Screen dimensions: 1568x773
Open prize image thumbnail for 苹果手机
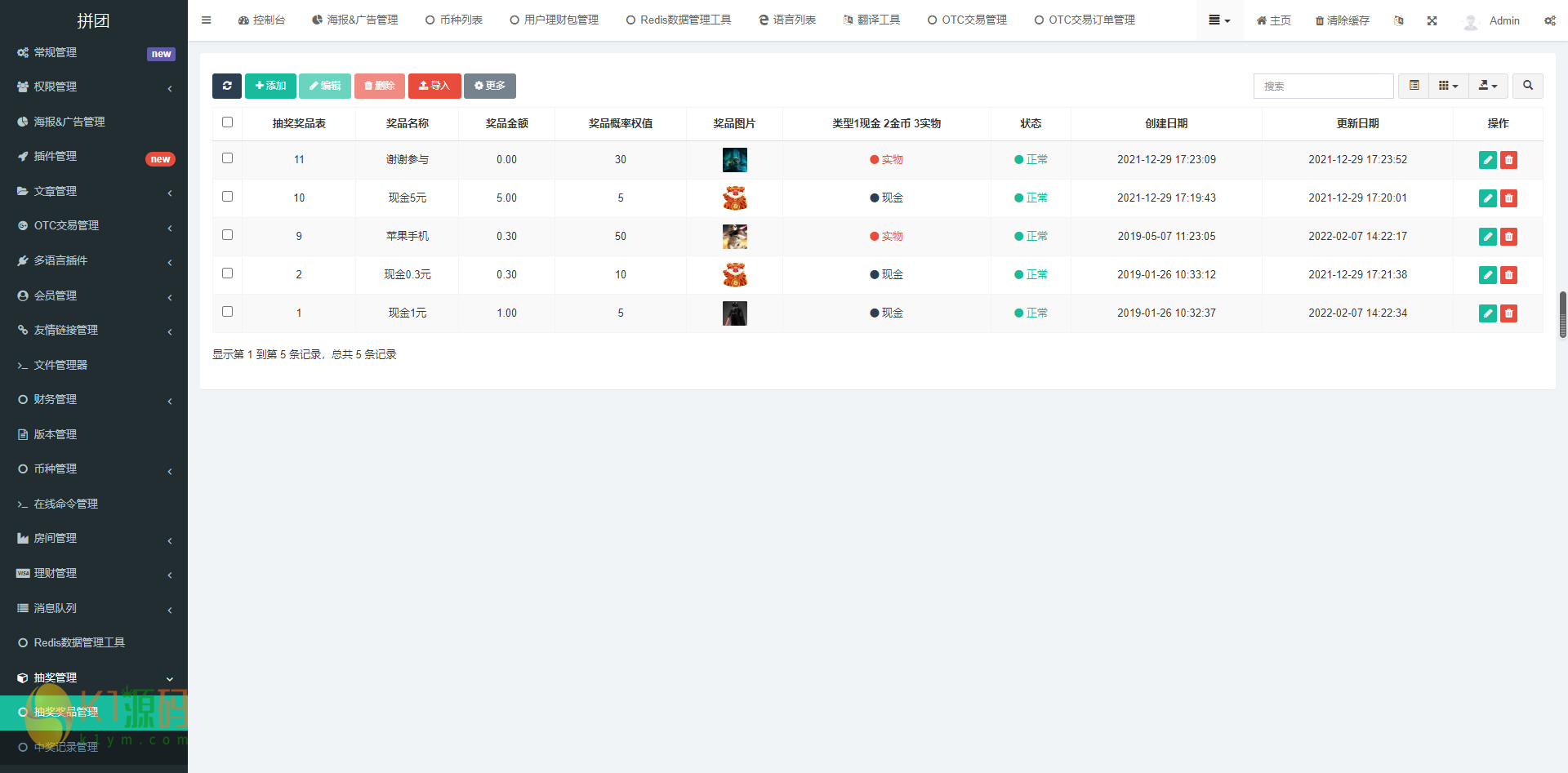pyautogui.click(x=735, y=237)
